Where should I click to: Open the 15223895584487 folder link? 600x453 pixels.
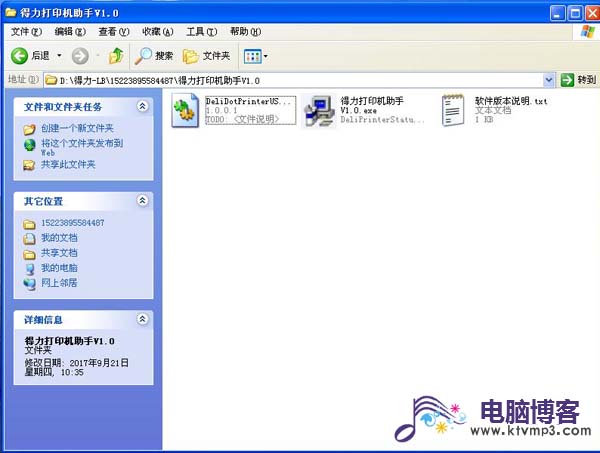[x=73, y=223]
